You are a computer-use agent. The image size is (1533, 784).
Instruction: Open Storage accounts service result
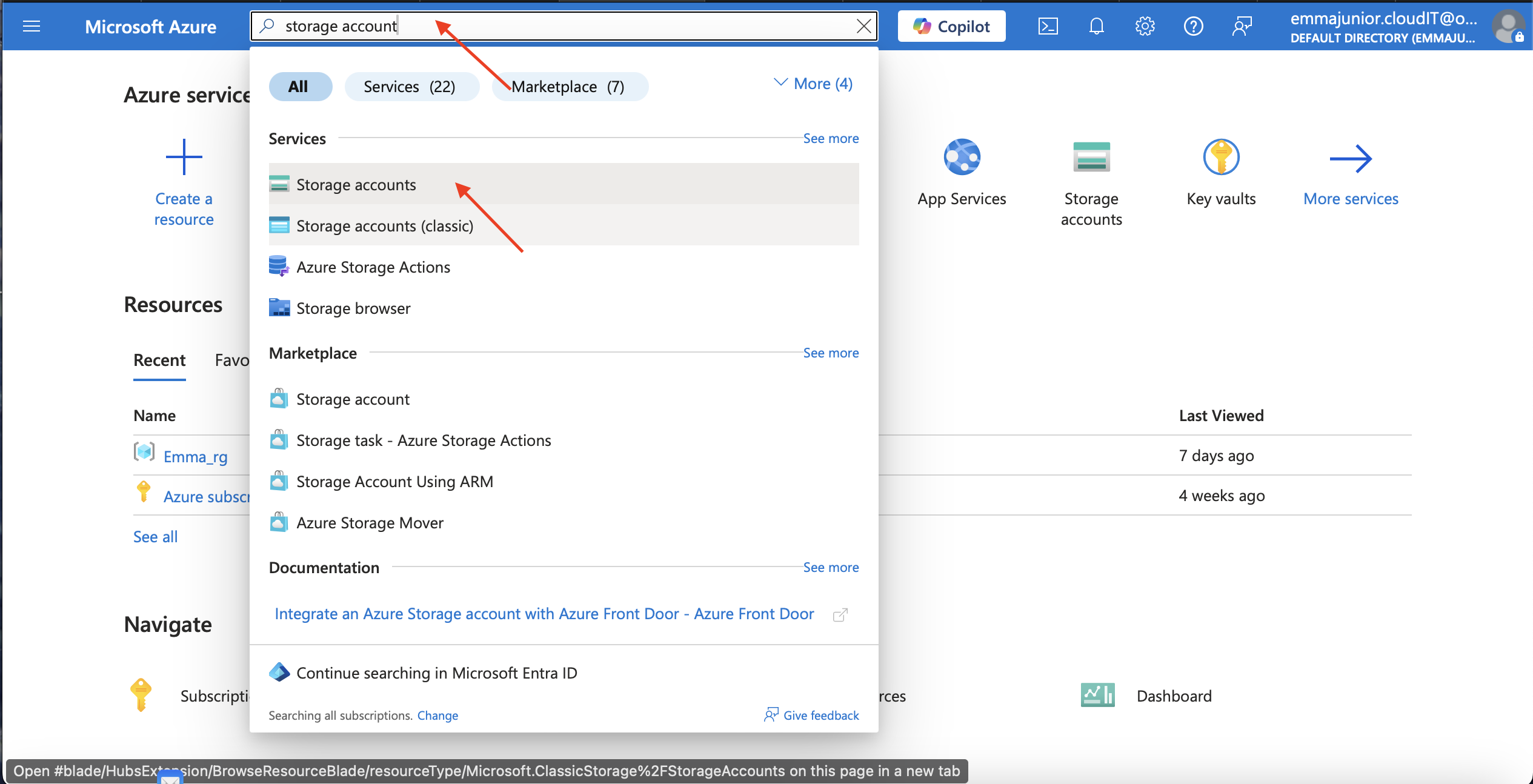tap(564, 184)
